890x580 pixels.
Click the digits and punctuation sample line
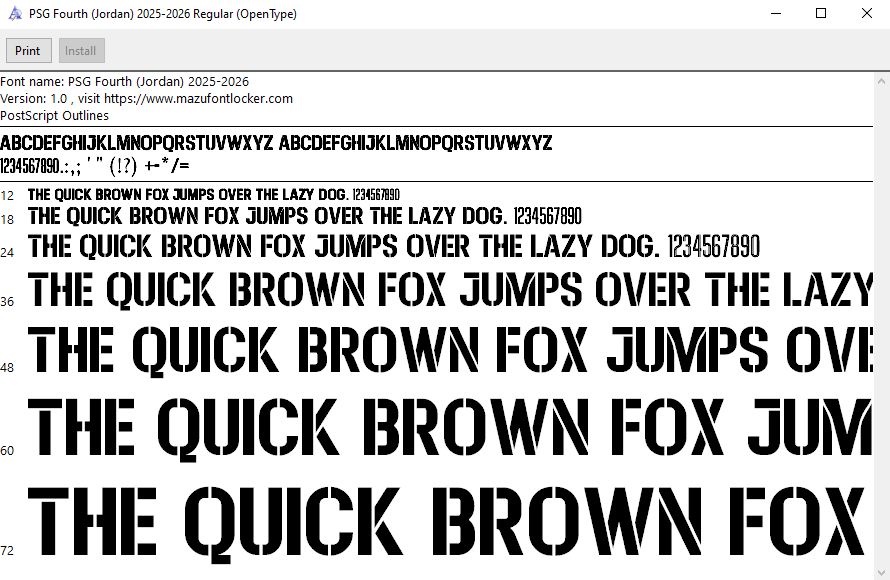pyautogui.click(x=95, y=165)
